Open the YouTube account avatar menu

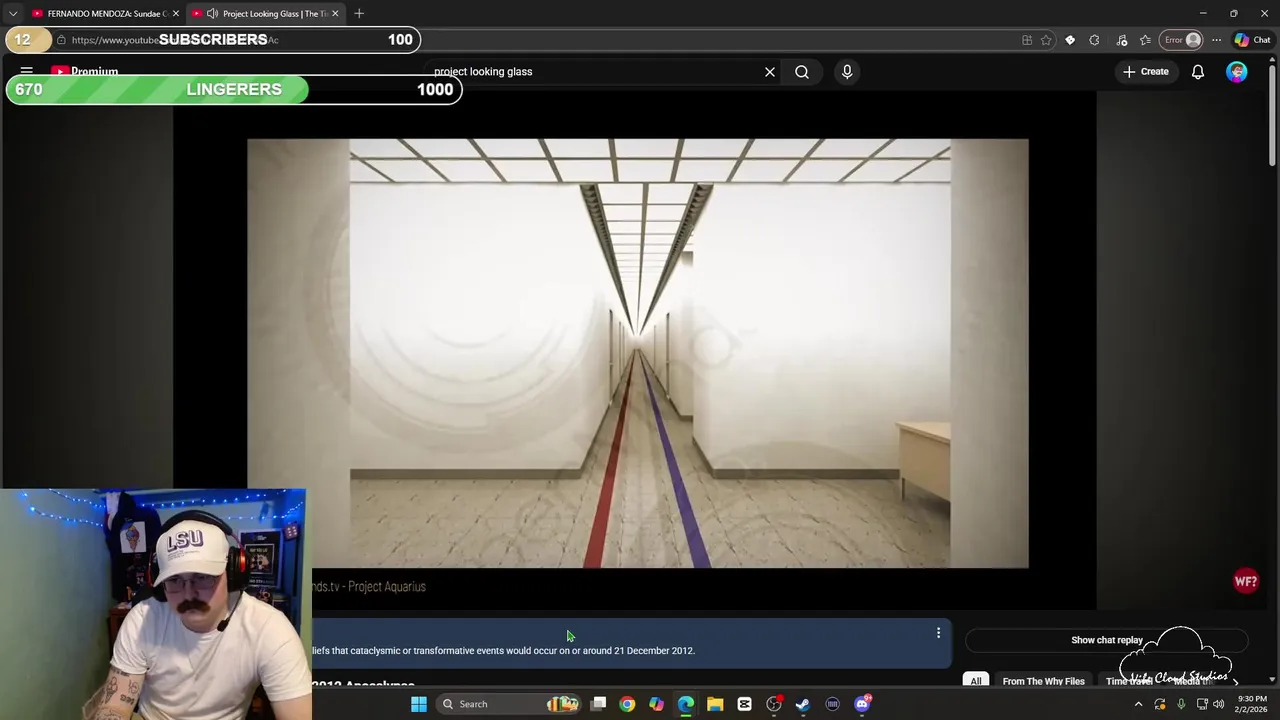(x=1237, y=72)
